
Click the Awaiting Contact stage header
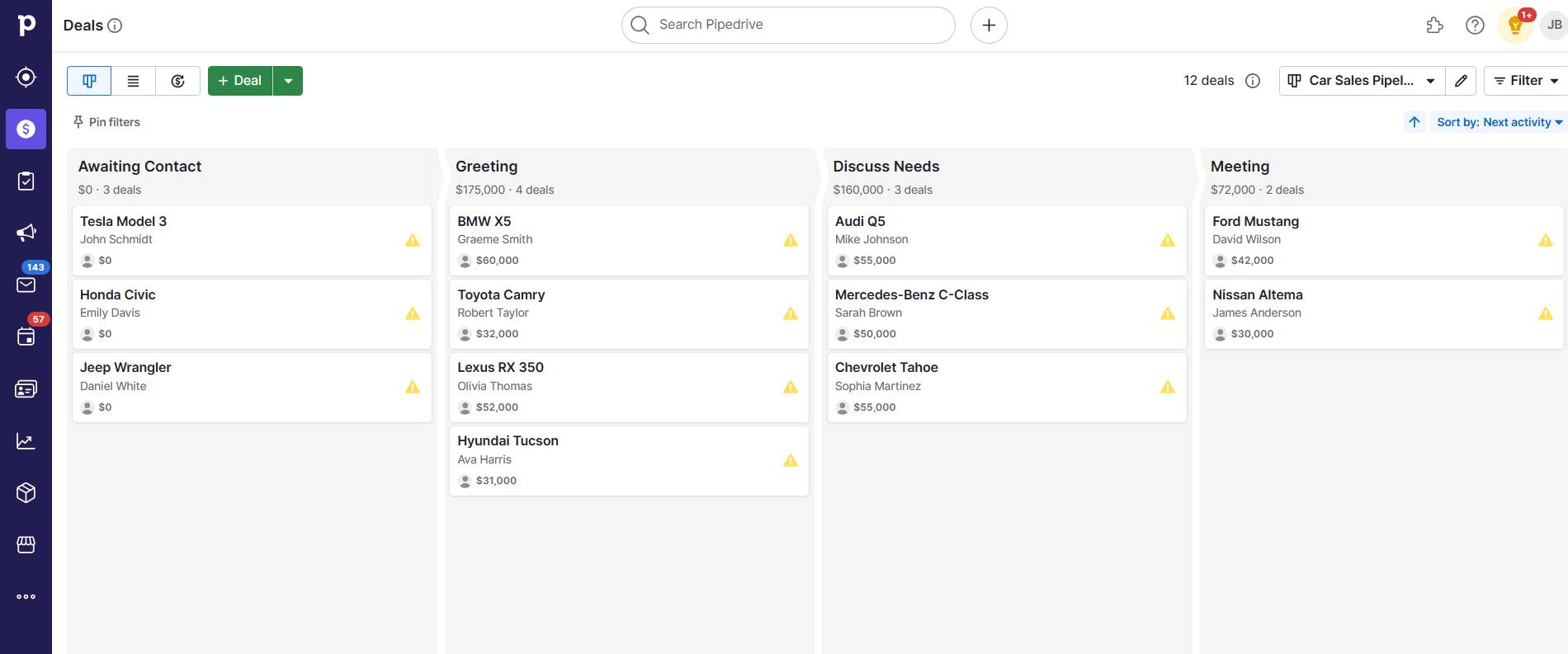coord(139,167)
